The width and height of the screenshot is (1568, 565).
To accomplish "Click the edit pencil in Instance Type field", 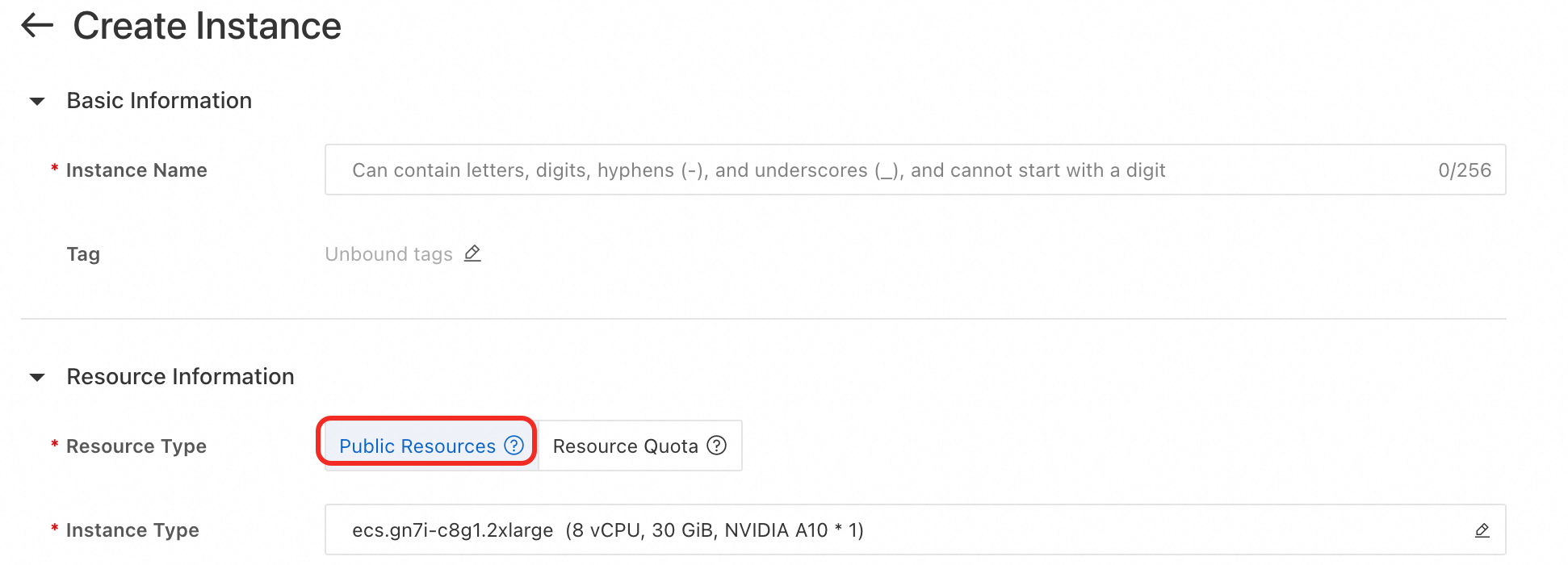I will tap(1482, 530).
